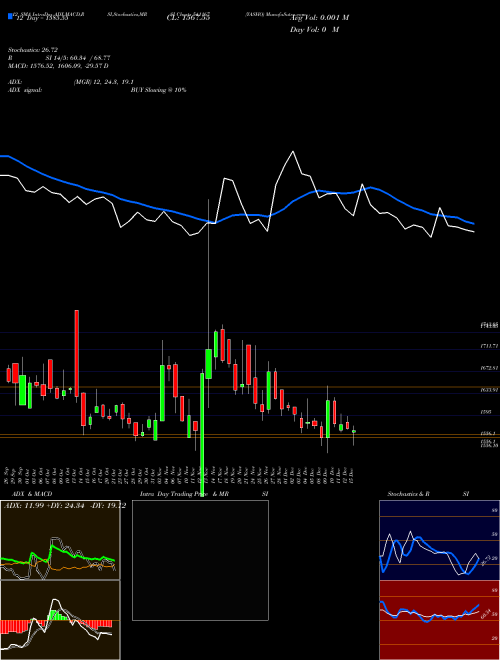Viewport: 500px width, 660px height.
Task: Click the 'Stochastics: 26.72' reading
Action: coord(32,50)
